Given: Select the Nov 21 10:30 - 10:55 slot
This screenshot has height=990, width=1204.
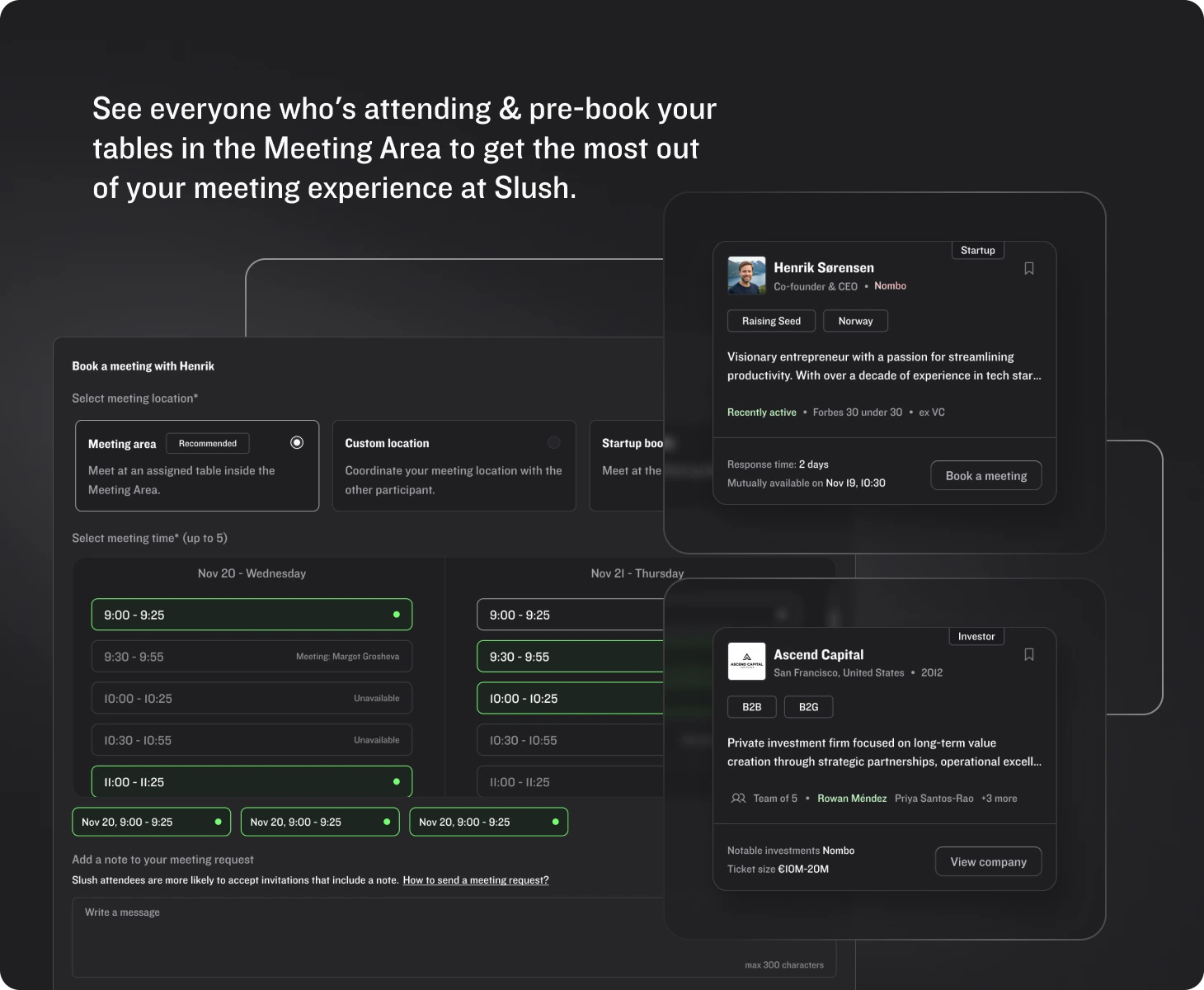Looking at the screenshot, I should pyautogui.click(x=571, y=740).
